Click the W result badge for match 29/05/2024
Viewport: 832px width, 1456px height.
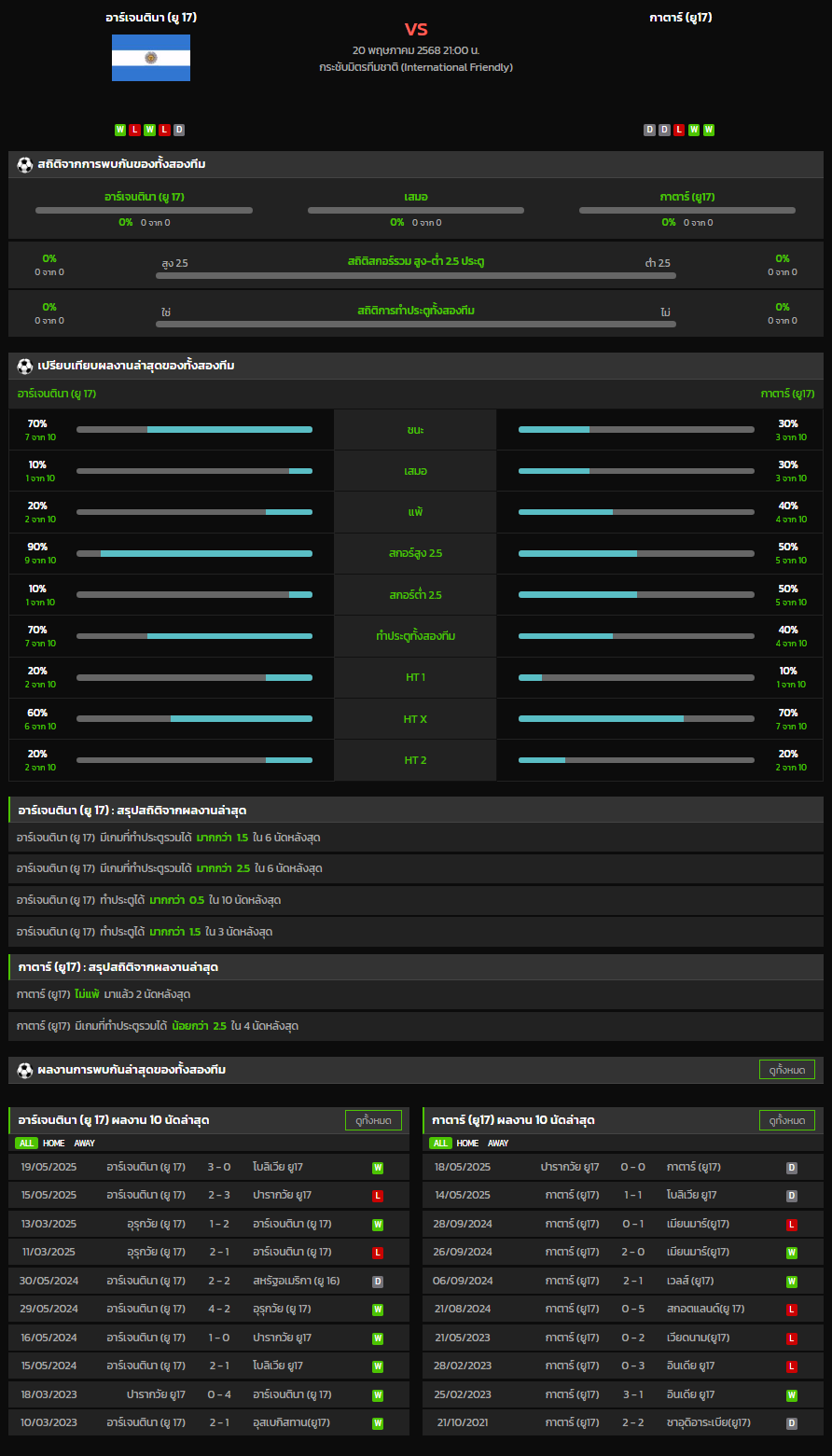coord(378,1310)
